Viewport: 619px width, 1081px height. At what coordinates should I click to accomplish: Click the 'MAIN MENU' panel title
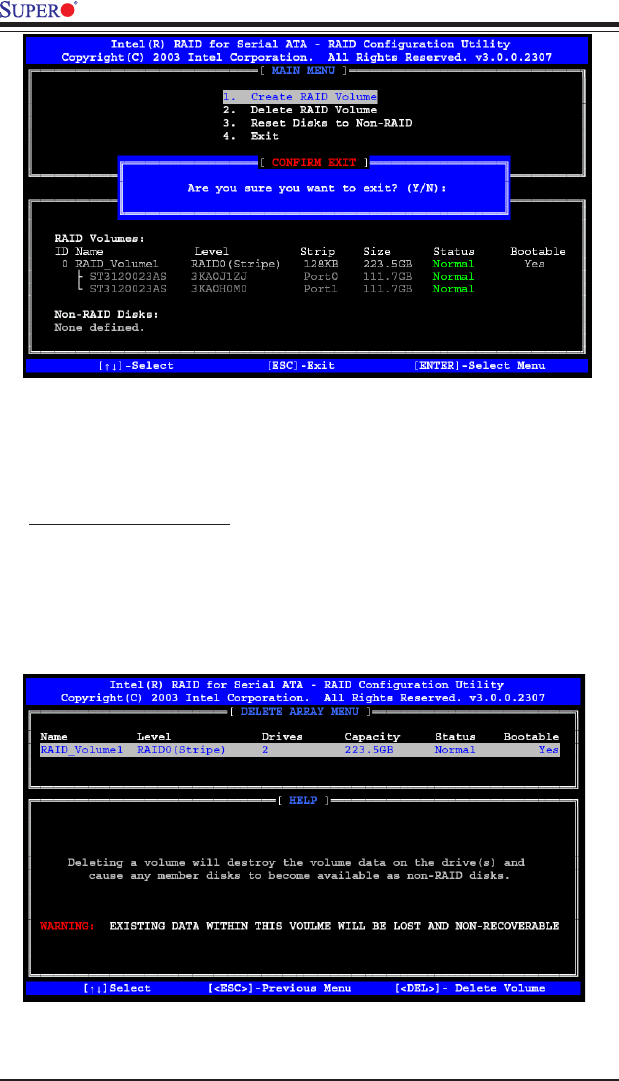tap(304, 70)
